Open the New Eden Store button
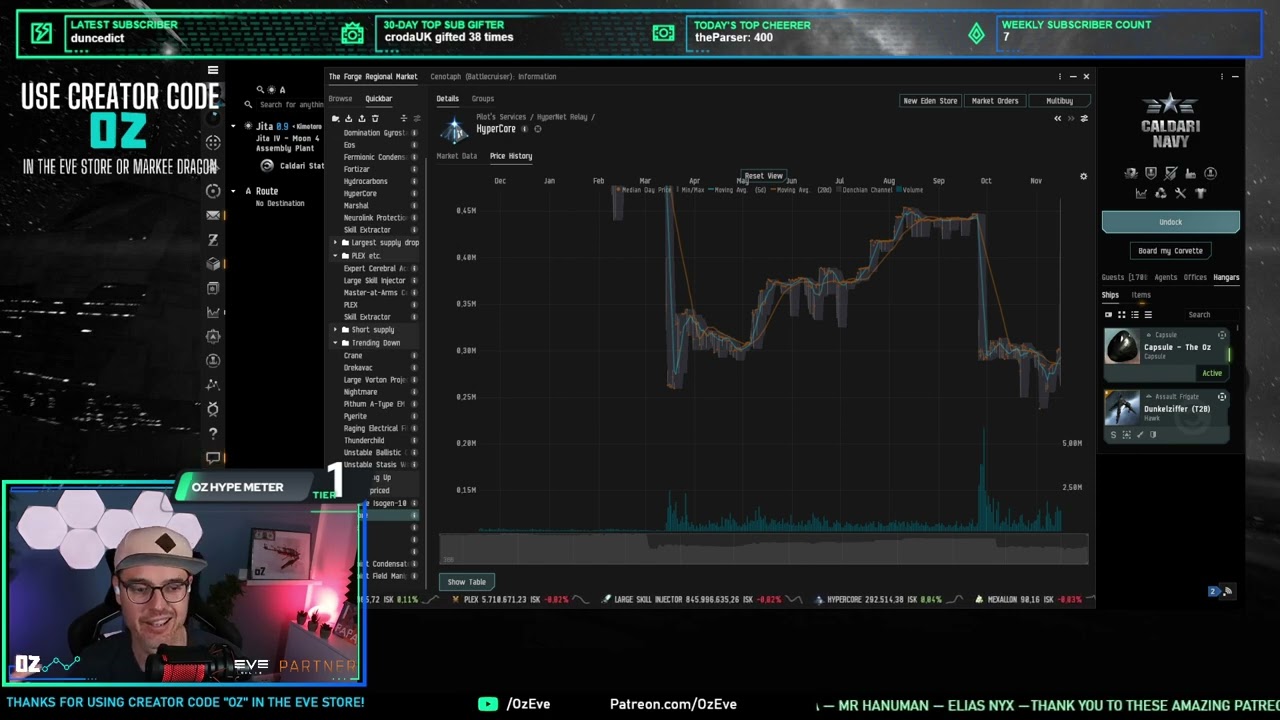1280x720 pixels. 930,101
